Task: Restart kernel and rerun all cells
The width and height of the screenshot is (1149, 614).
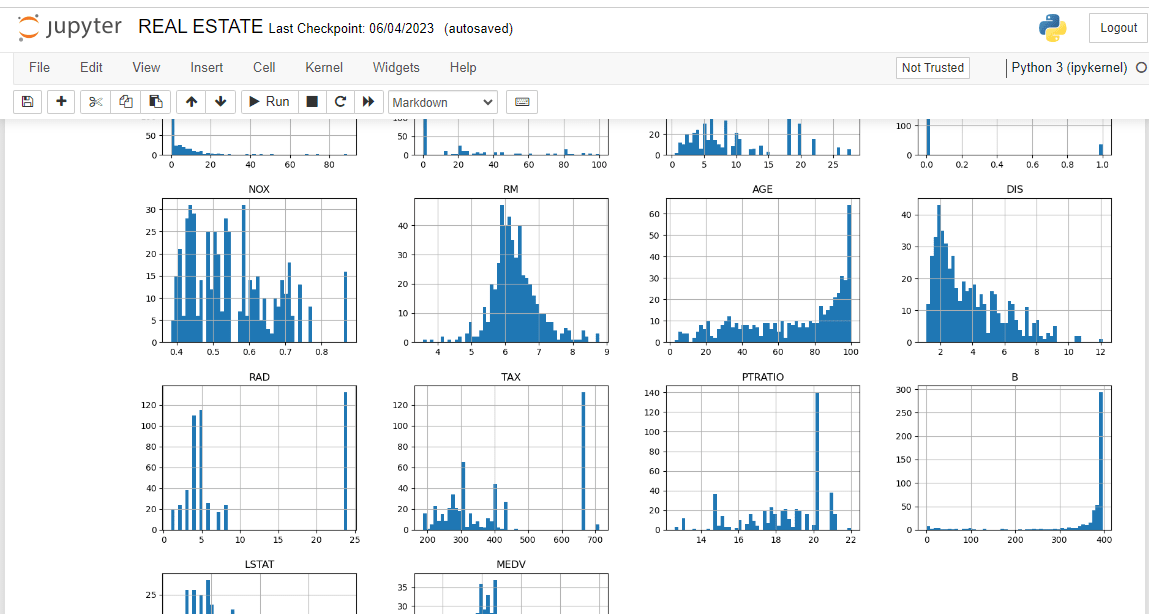Action: (368, 102)
